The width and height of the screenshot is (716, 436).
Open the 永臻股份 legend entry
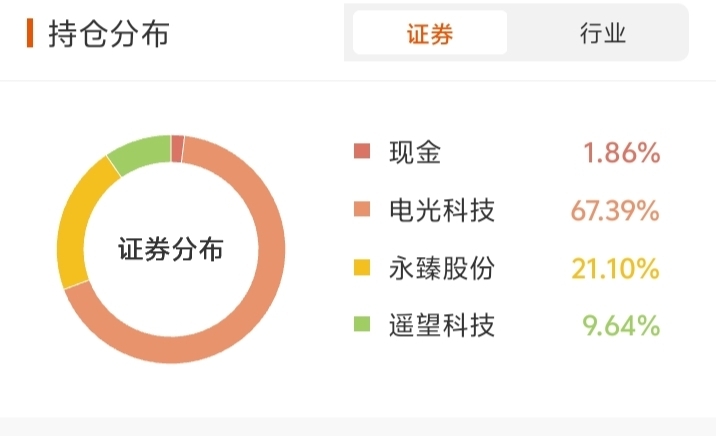(441, 268)
